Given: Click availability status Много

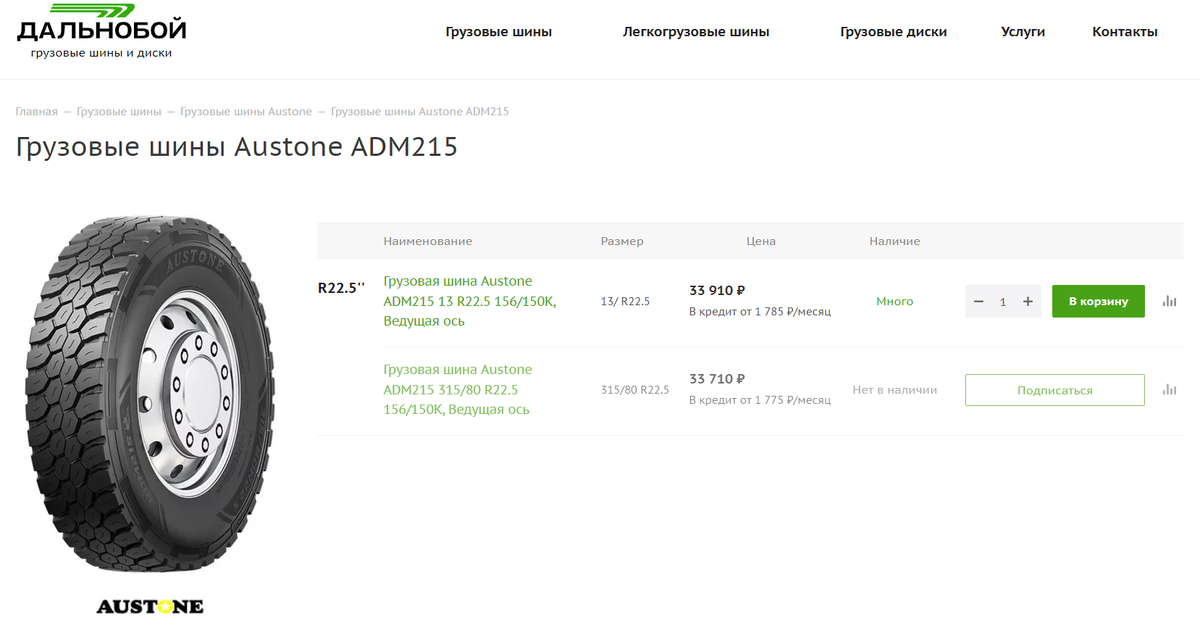Looking at the screenshot, I should [x=895, y=301].
